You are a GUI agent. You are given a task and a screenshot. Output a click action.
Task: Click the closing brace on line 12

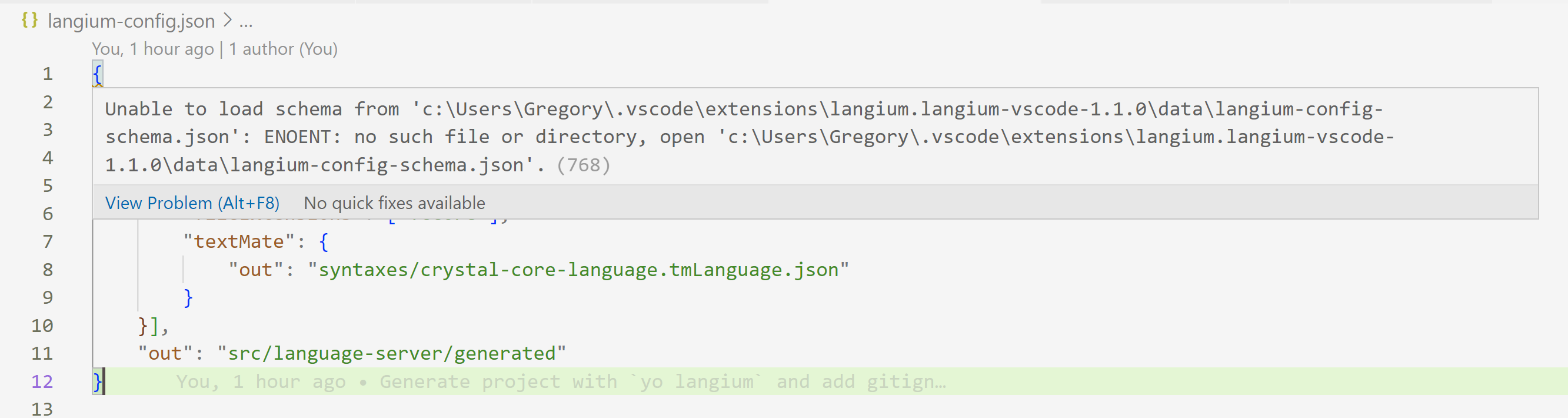click(x=95, y=380)
